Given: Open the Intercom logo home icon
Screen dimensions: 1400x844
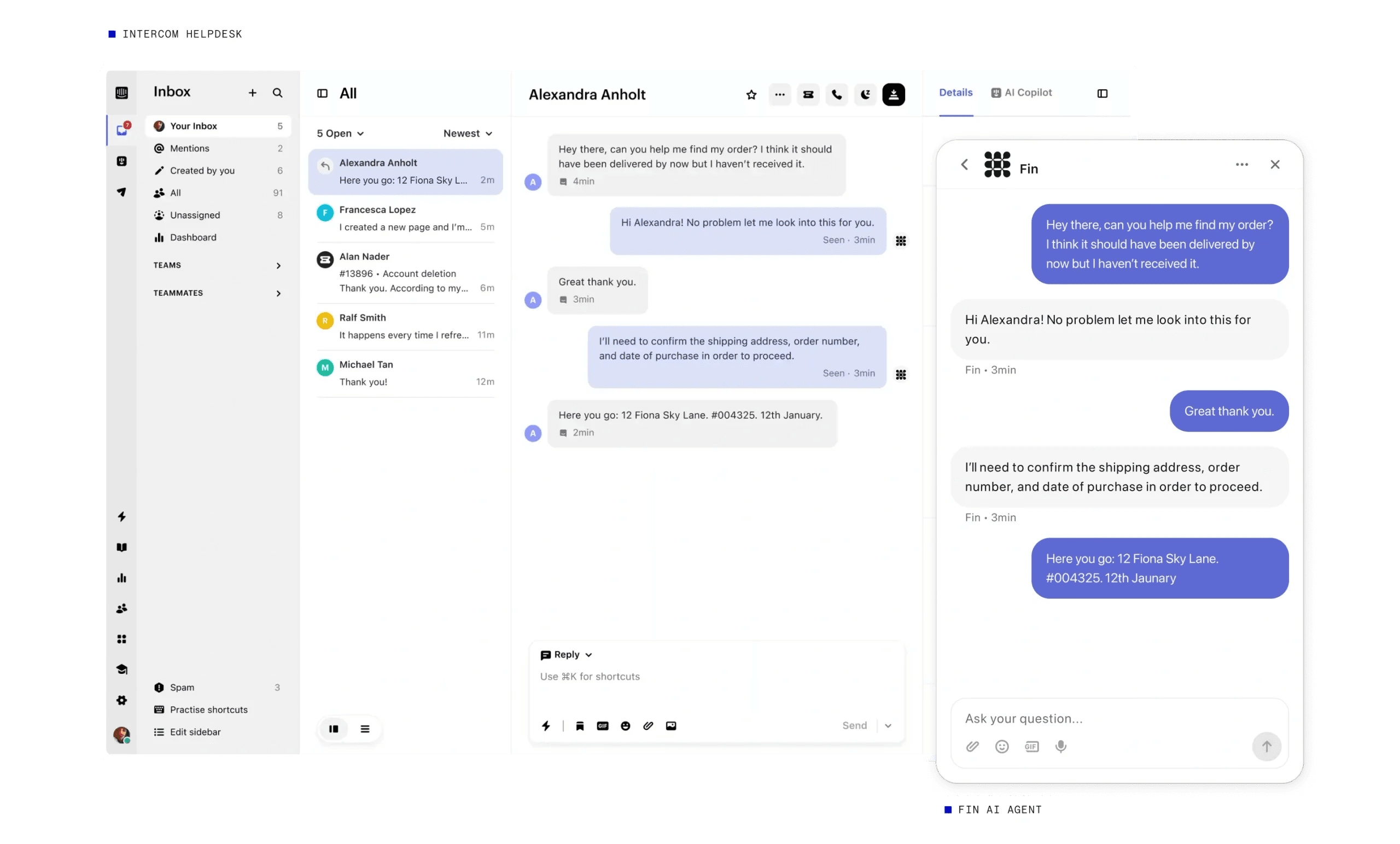Looking at the screenshot, I should tap(121, 92).
